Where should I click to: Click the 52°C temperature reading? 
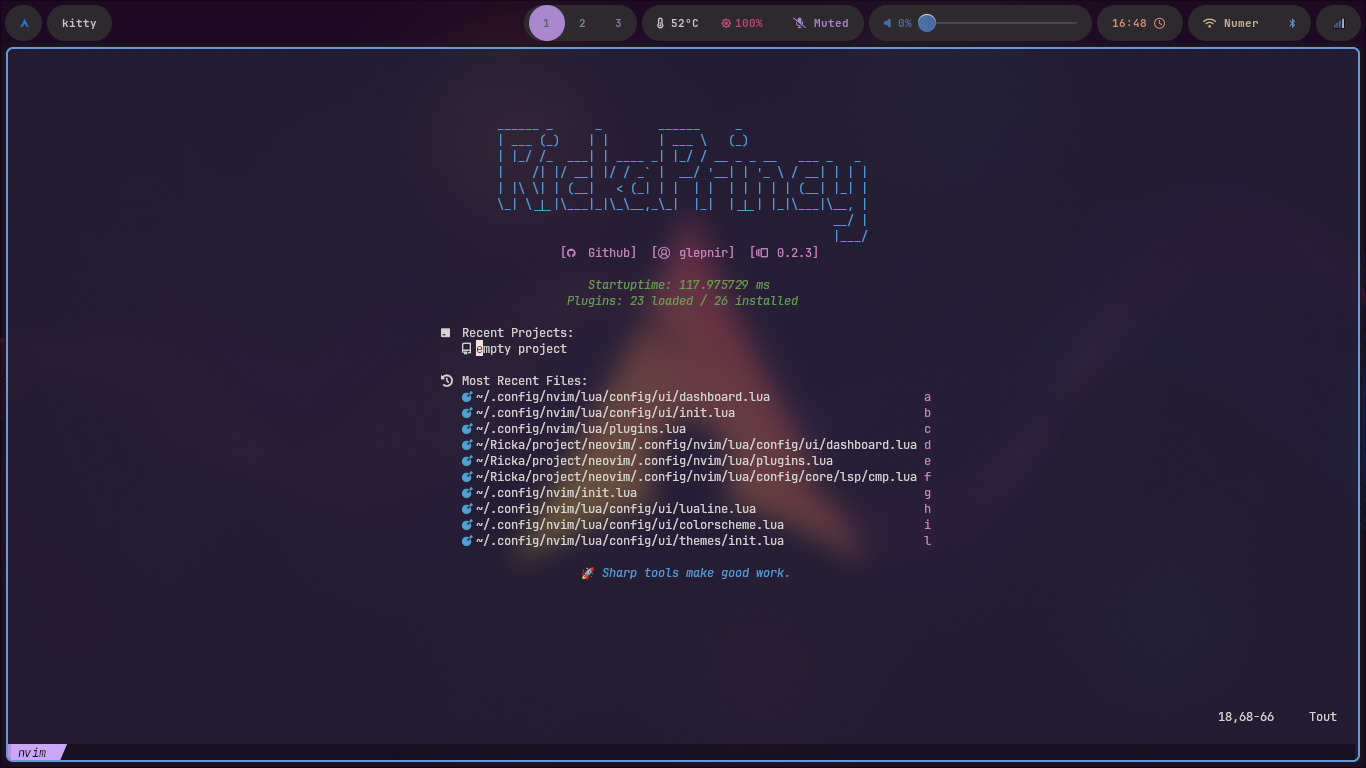685,23
